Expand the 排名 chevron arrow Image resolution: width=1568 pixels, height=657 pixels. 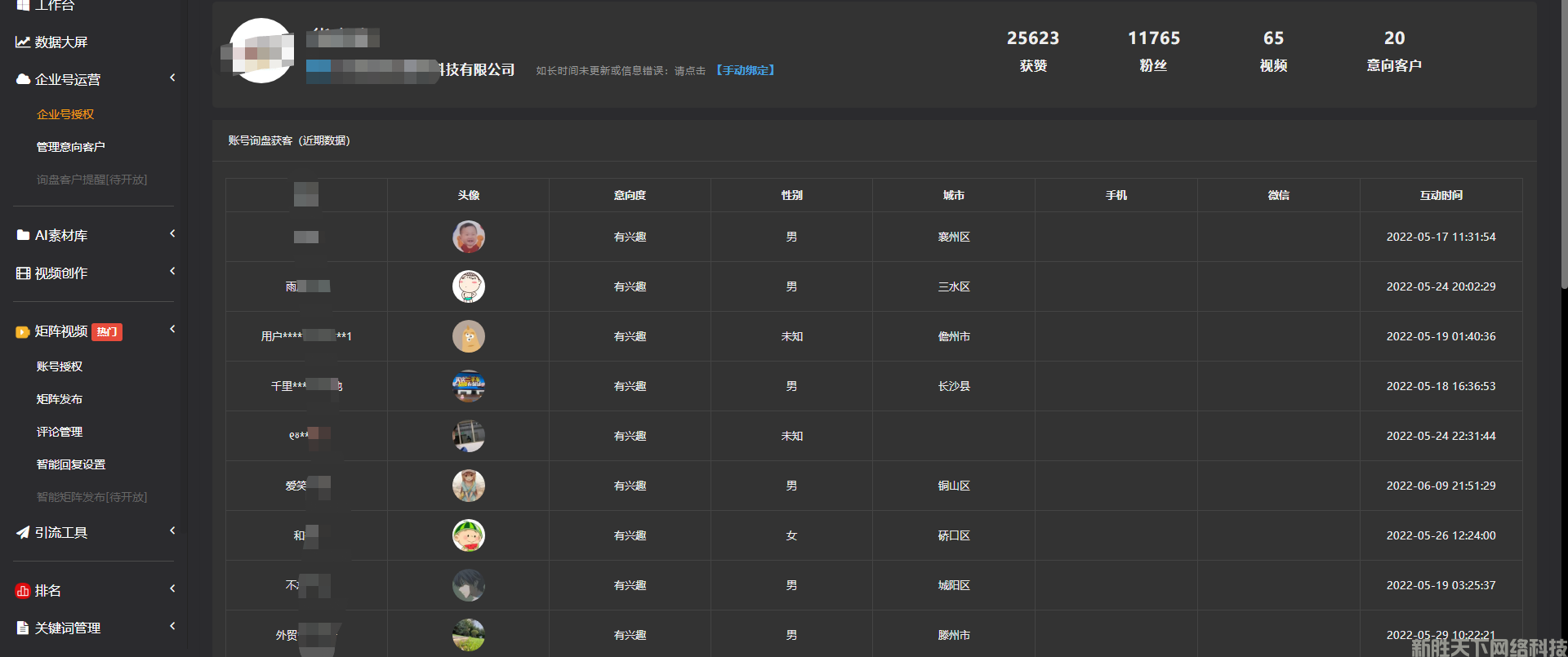[172, 588]
